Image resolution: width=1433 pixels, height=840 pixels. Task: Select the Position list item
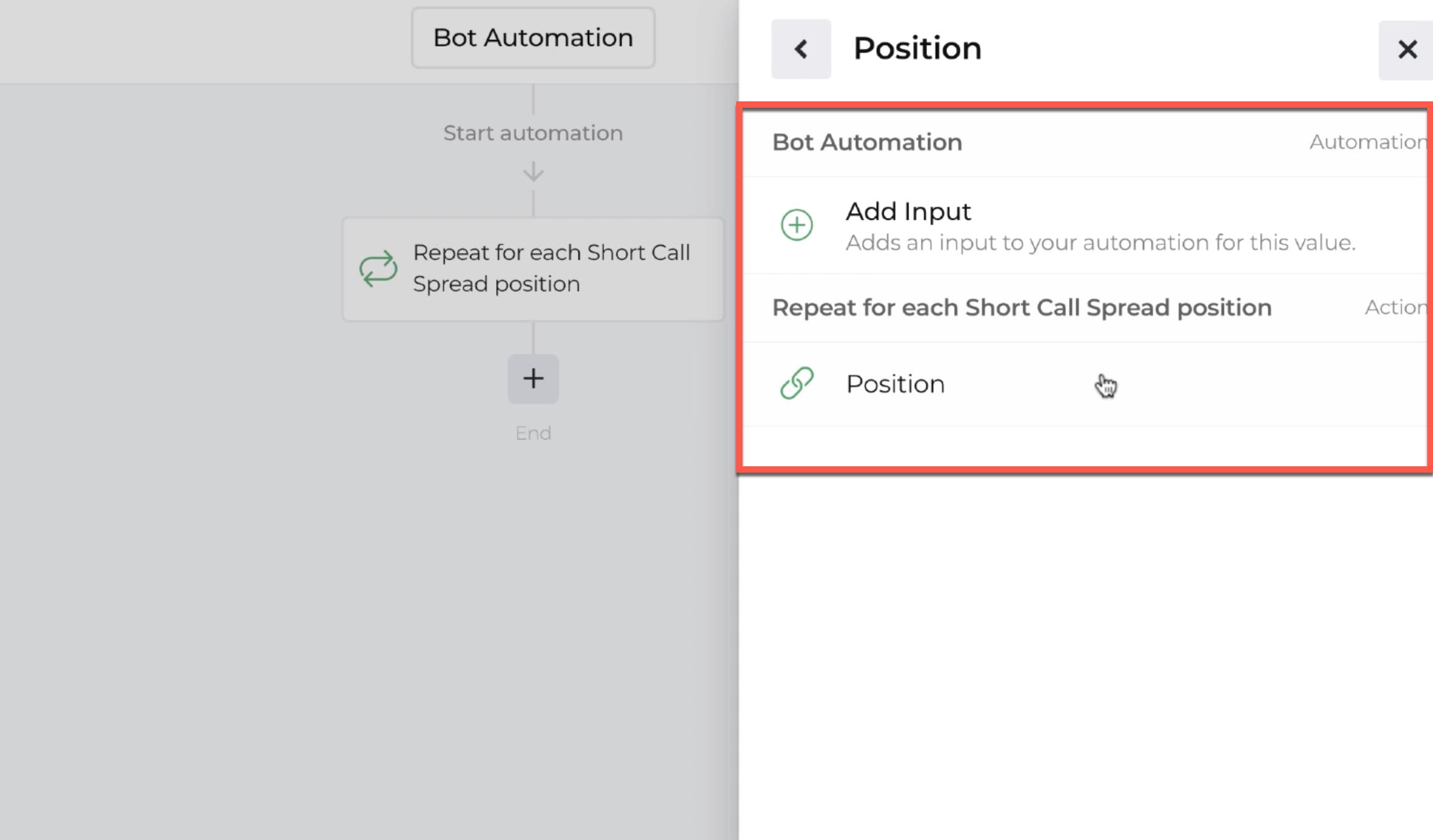click(x=1085, y=384)
